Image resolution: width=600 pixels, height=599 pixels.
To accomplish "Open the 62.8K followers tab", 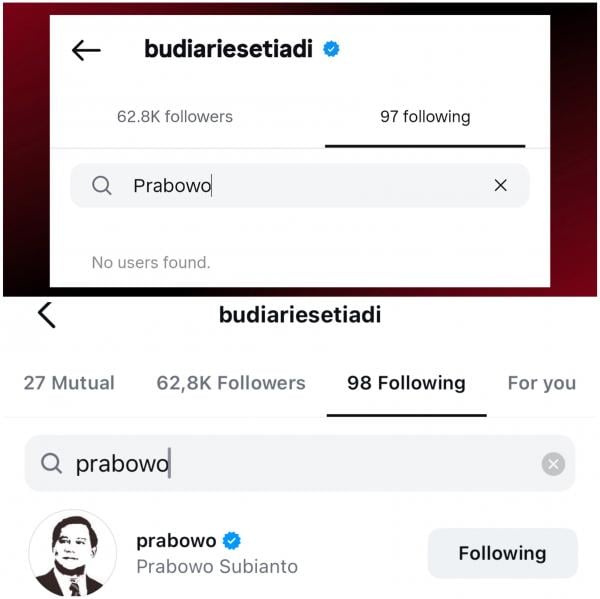I will pyautogui.click(x=175, y=116).
